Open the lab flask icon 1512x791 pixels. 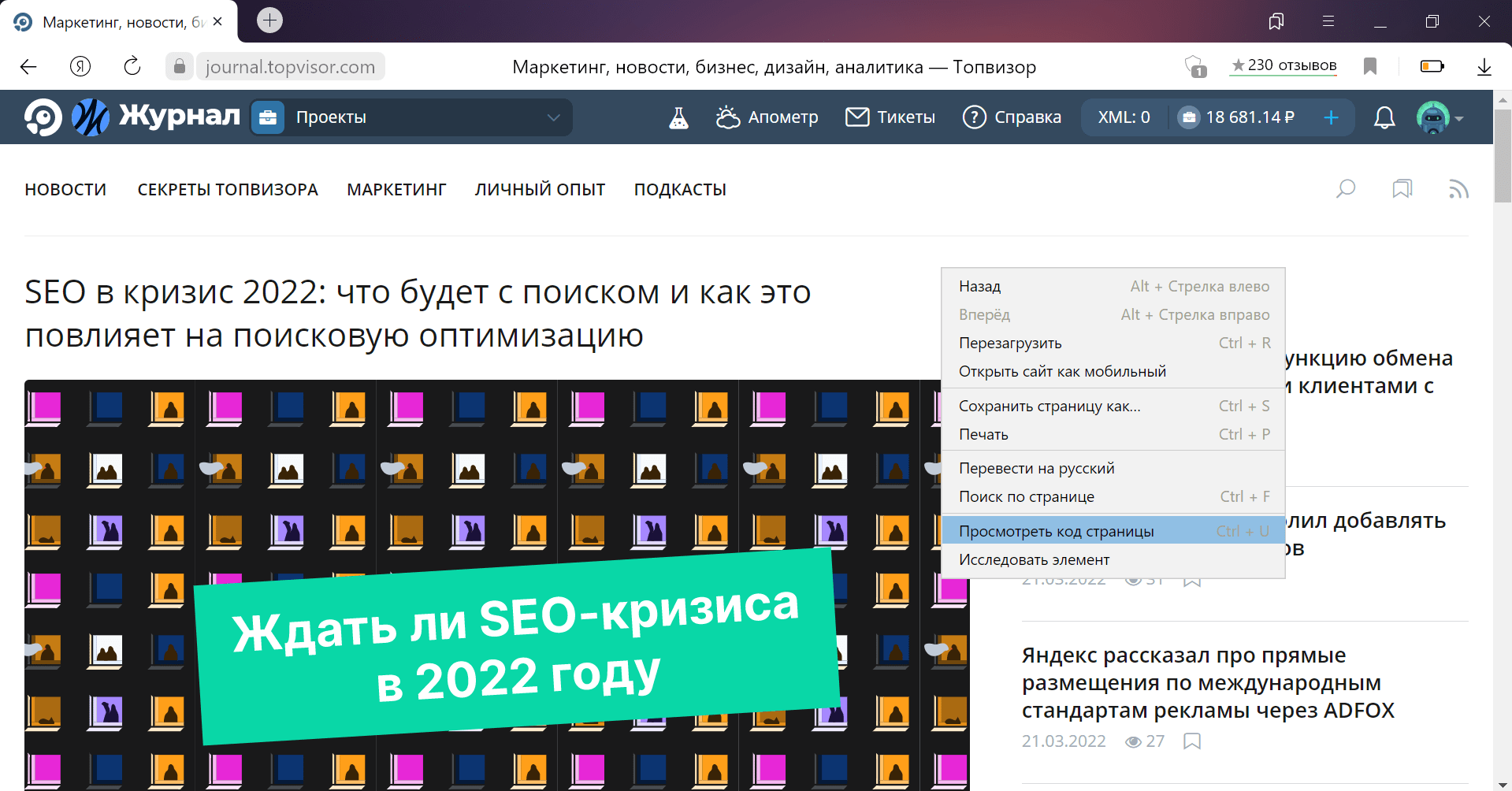[x=678, y=117]
